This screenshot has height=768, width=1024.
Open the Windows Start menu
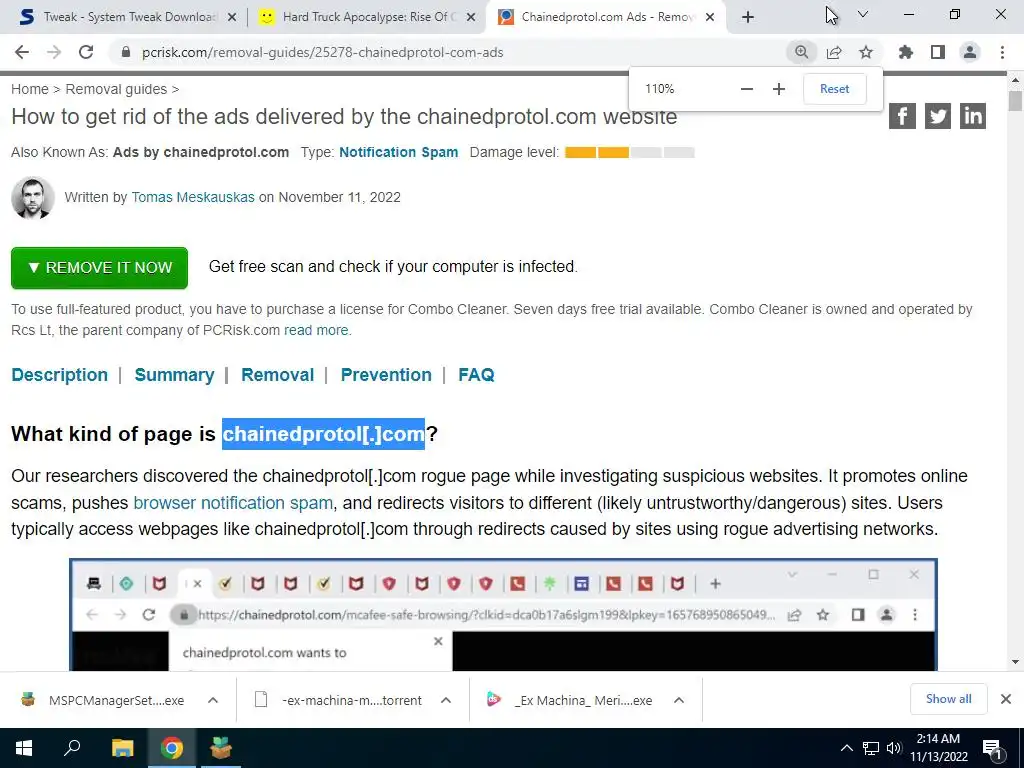pyautogui.click(x=24, y=748)
